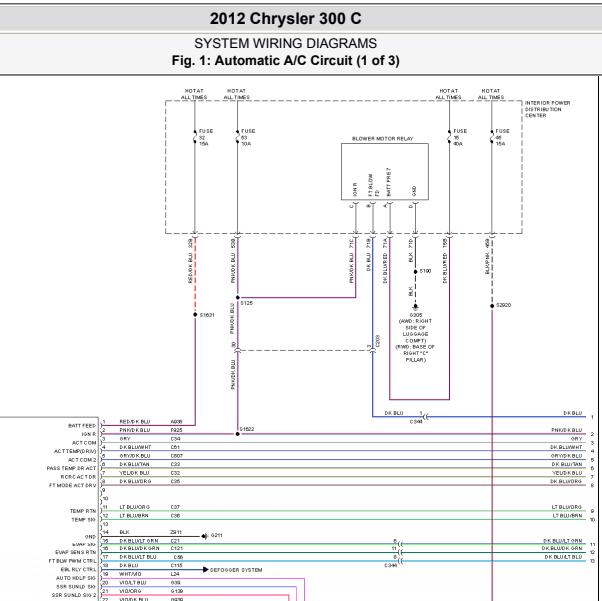The height and width of the screenshot is (601, 602).
Task: Click the "SSR SUNLD SIG 2" pin label
Action: click(74, 595)
